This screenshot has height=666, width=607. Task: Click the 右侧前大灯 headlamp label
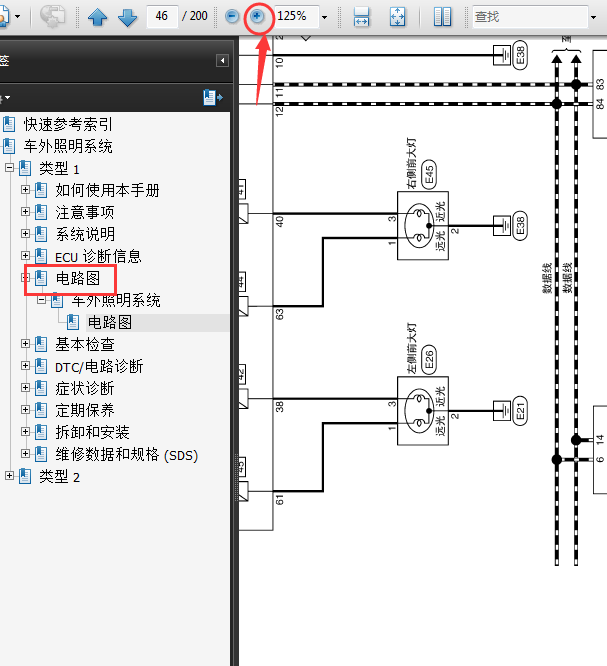tap(411, 164)
